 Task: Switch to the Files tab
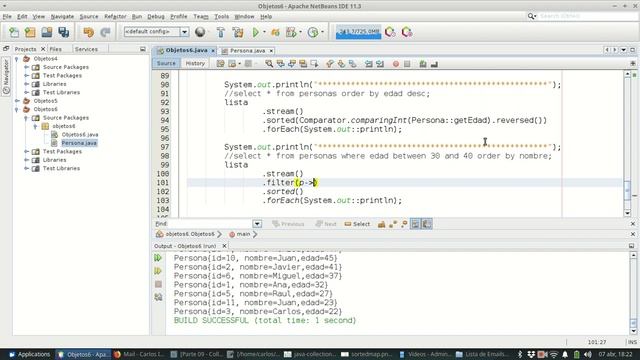tap(56, 49)
